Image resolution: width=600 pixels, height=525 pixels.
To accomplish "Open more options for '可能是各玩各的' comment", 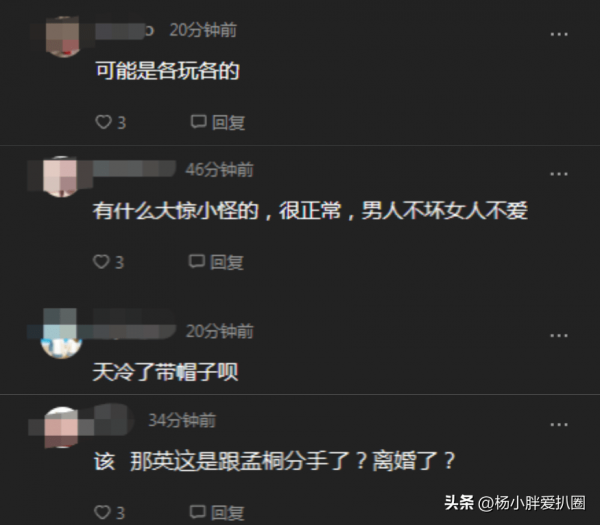I will coord(559,34).
